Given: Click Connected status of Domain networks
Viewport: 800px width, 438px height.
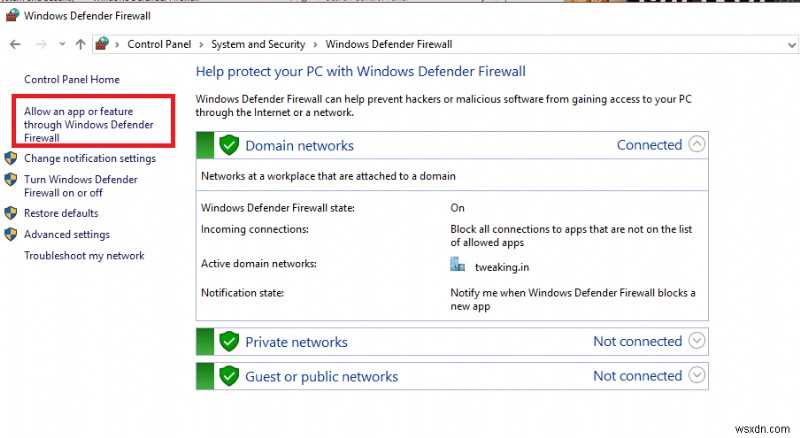Looking at the screenshot, I should pyautogui.click(x=649, y=145).
